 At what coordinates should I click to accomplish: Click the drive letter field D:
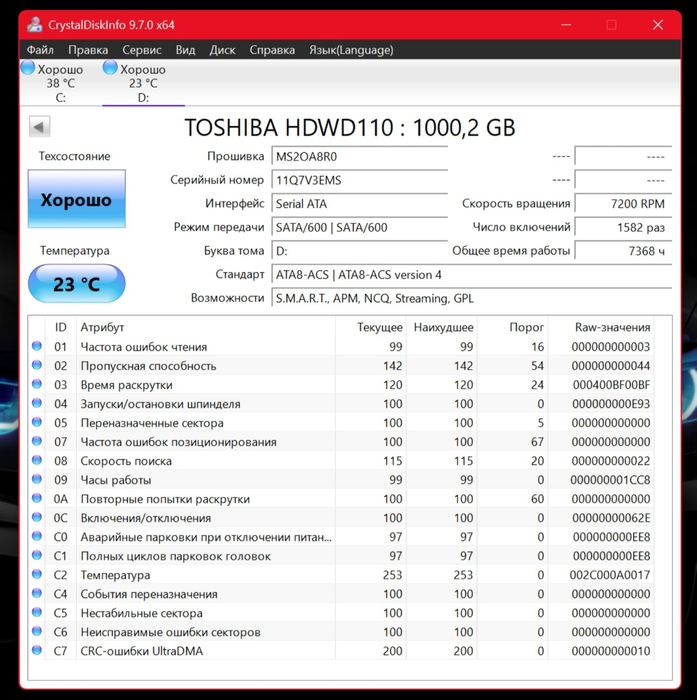tap(360, 251)
